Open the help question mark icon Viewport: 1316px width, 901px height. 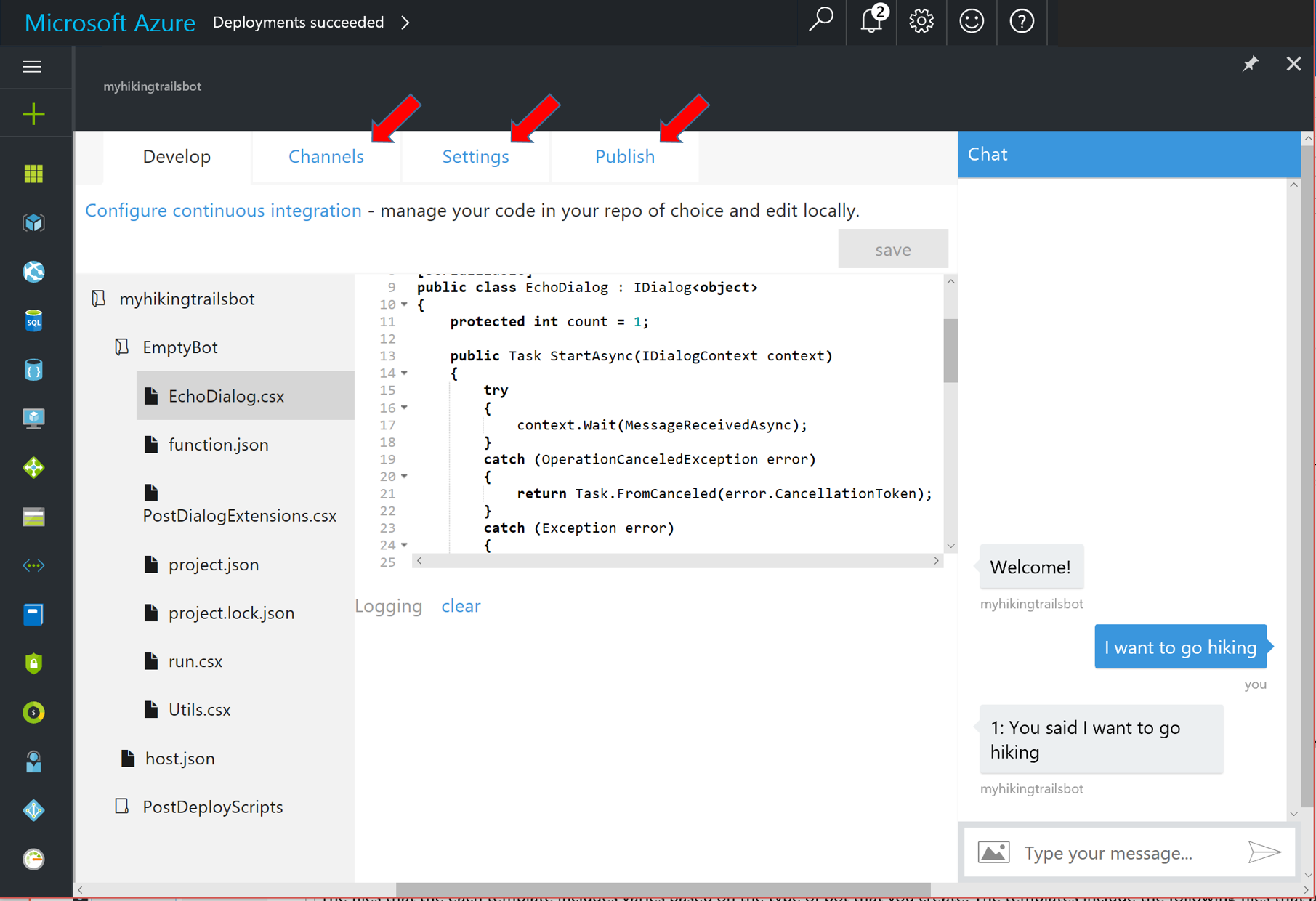coord(1022,21)
